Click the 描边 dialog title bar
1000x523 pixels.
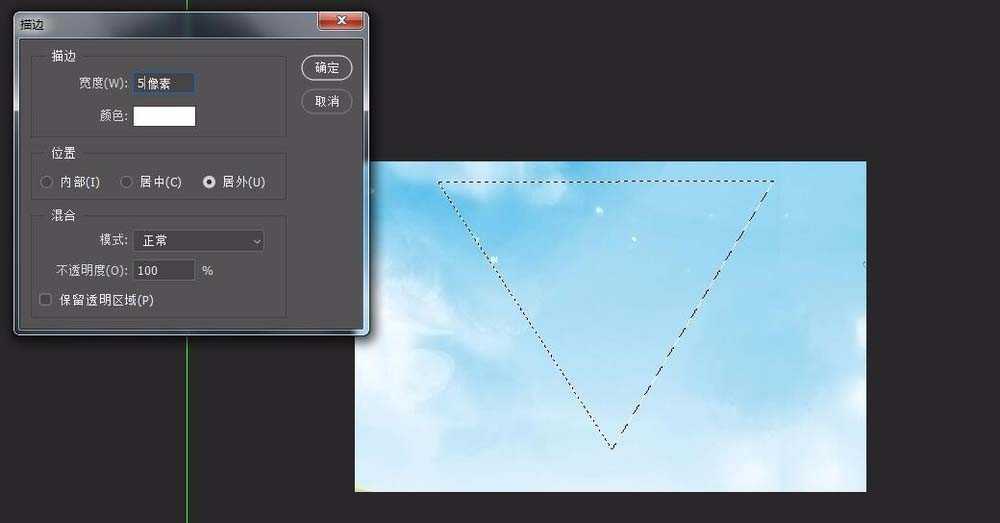pyautogui.click(x=166, y=24)
